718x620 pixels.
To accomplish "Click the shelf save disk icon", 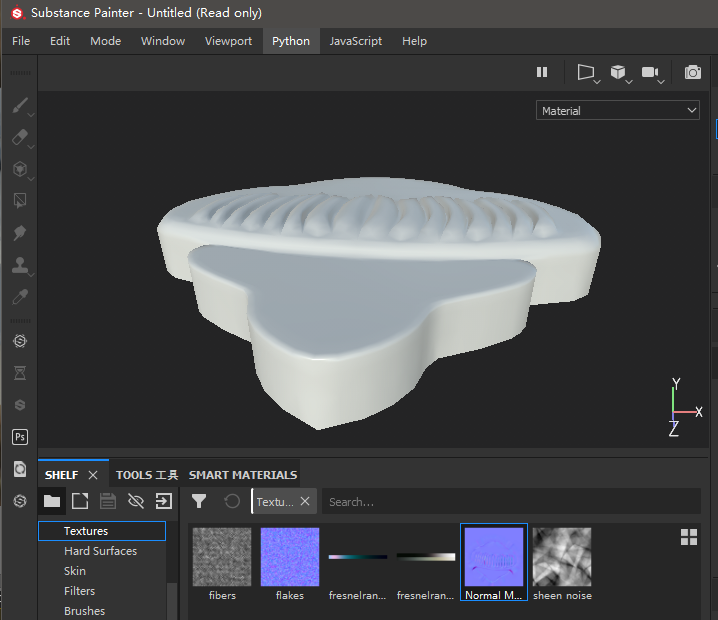I will (108, 501).
